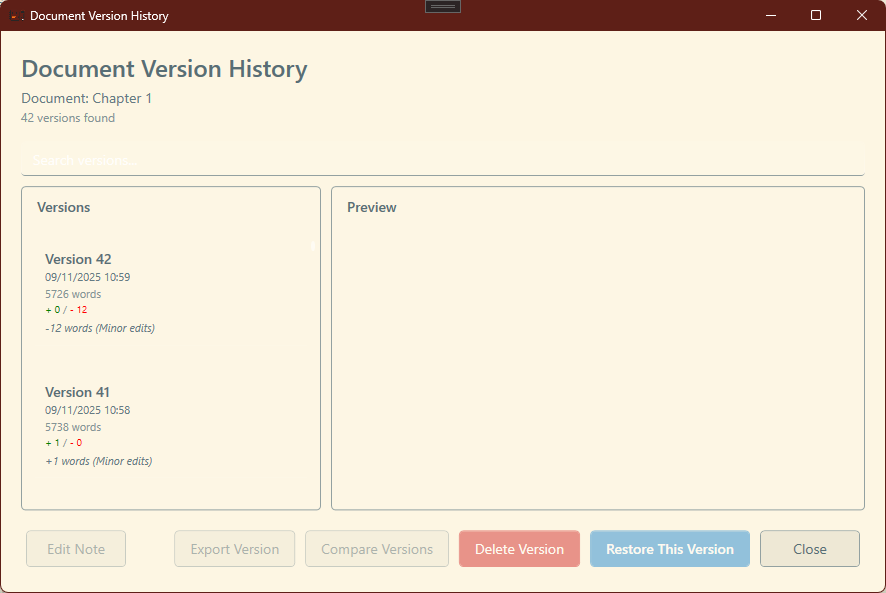Screen dimensions: 886x593
Task: Click the Edit Note button
Action: click(x=75, y=548)
